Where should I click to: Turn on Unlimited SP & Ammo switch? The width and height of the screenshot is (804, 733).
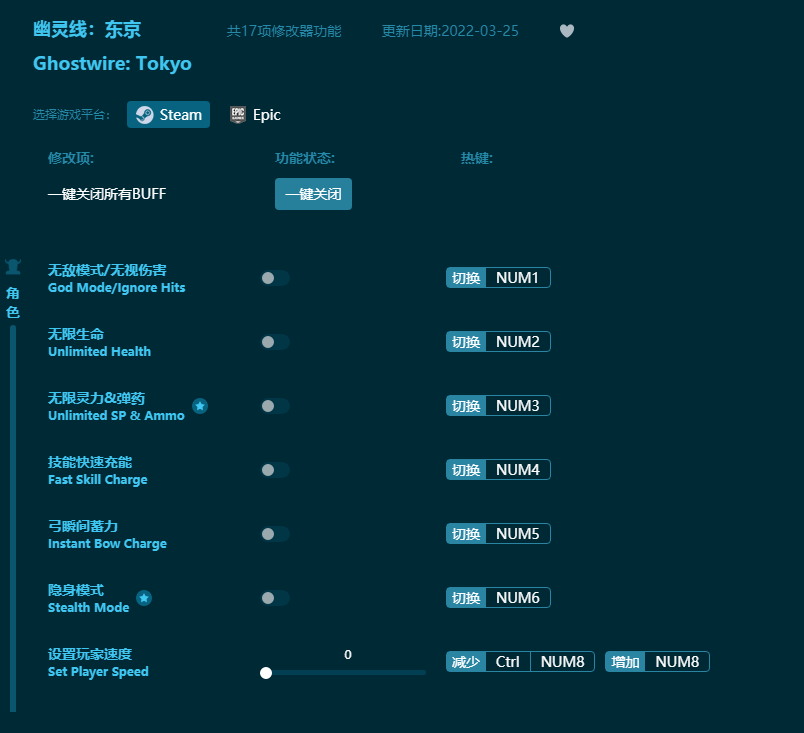point(275,406)
